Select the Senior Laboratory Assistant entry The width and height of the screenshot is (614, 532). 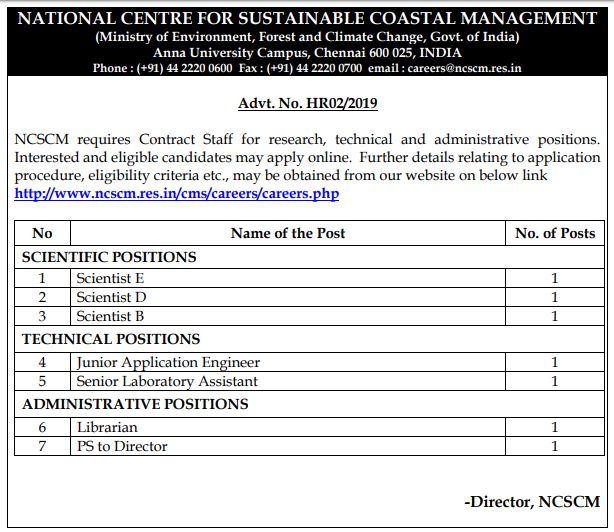point(167,381)
